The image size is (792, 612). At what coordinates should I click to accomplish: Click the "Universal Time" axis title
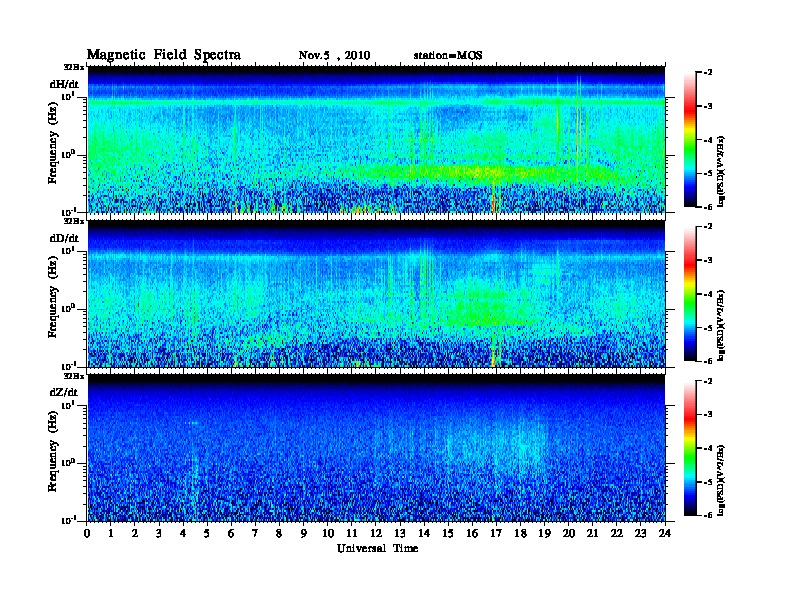[377, 548]
